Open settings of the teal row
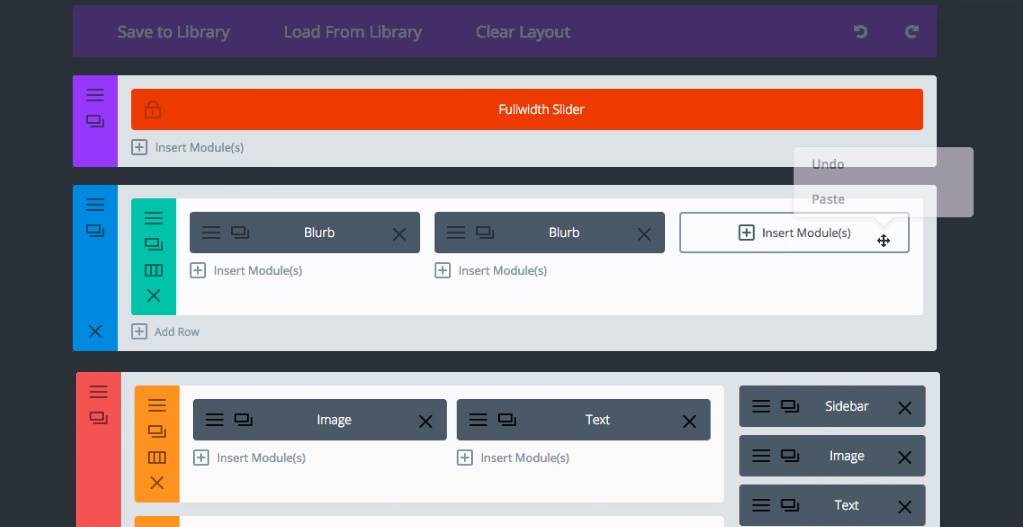1023x527 pixels. point(153,218)
